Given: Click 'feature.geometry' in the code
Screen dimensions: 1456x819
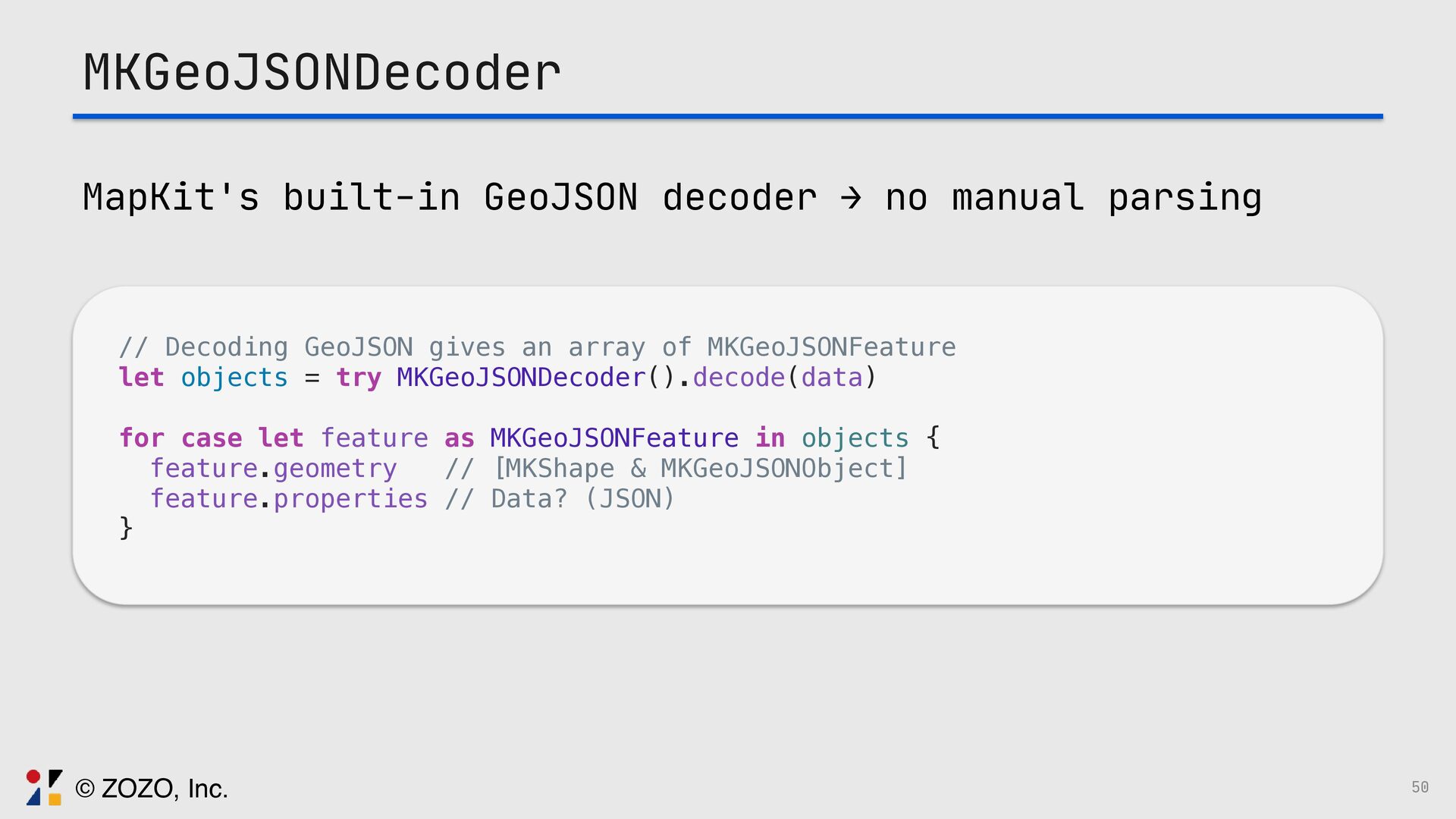Looking at the screenshot, I should [x=273, y=469].
